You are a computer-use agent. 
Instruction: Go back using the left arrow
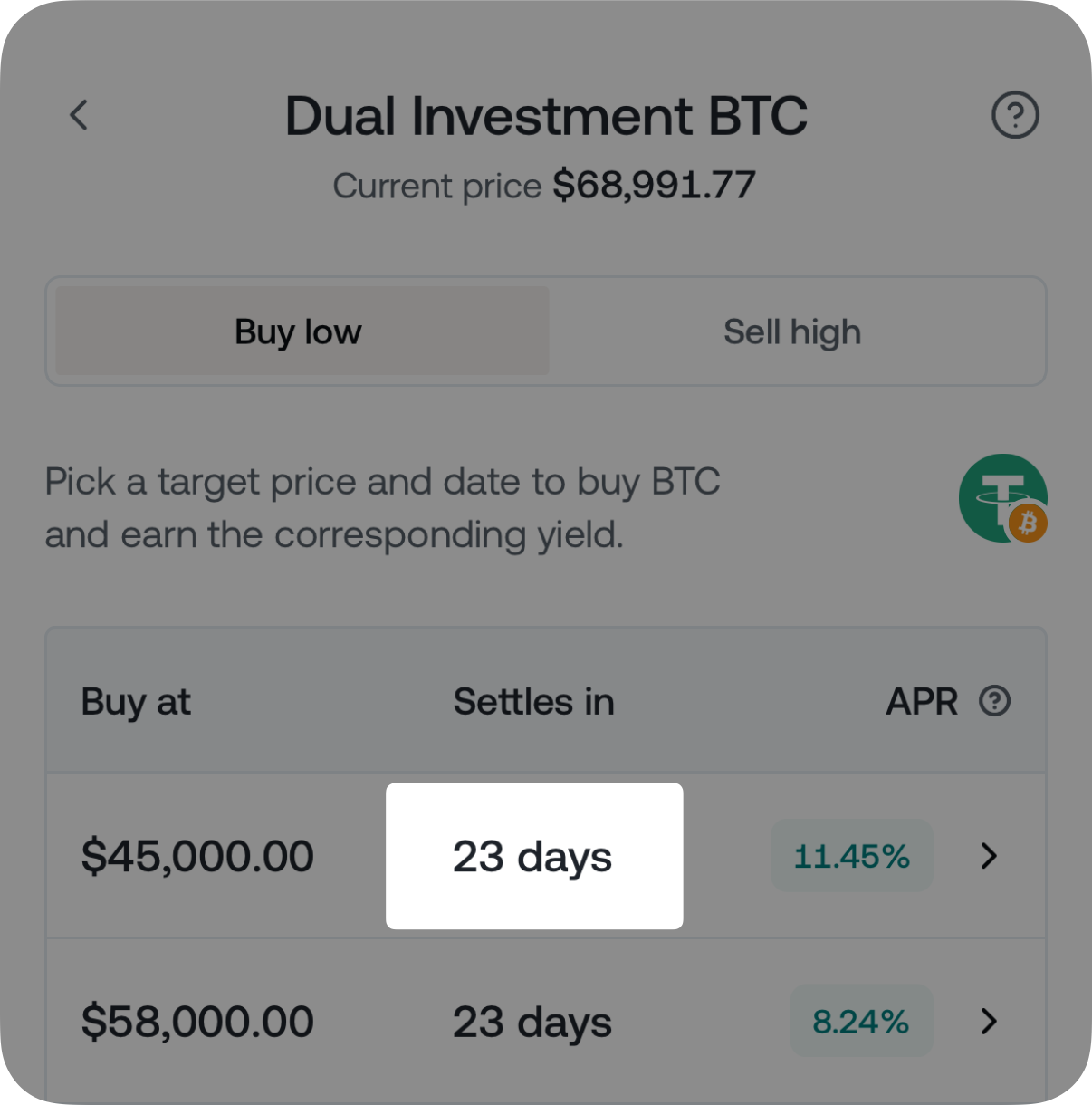click(x=80, y=115)
